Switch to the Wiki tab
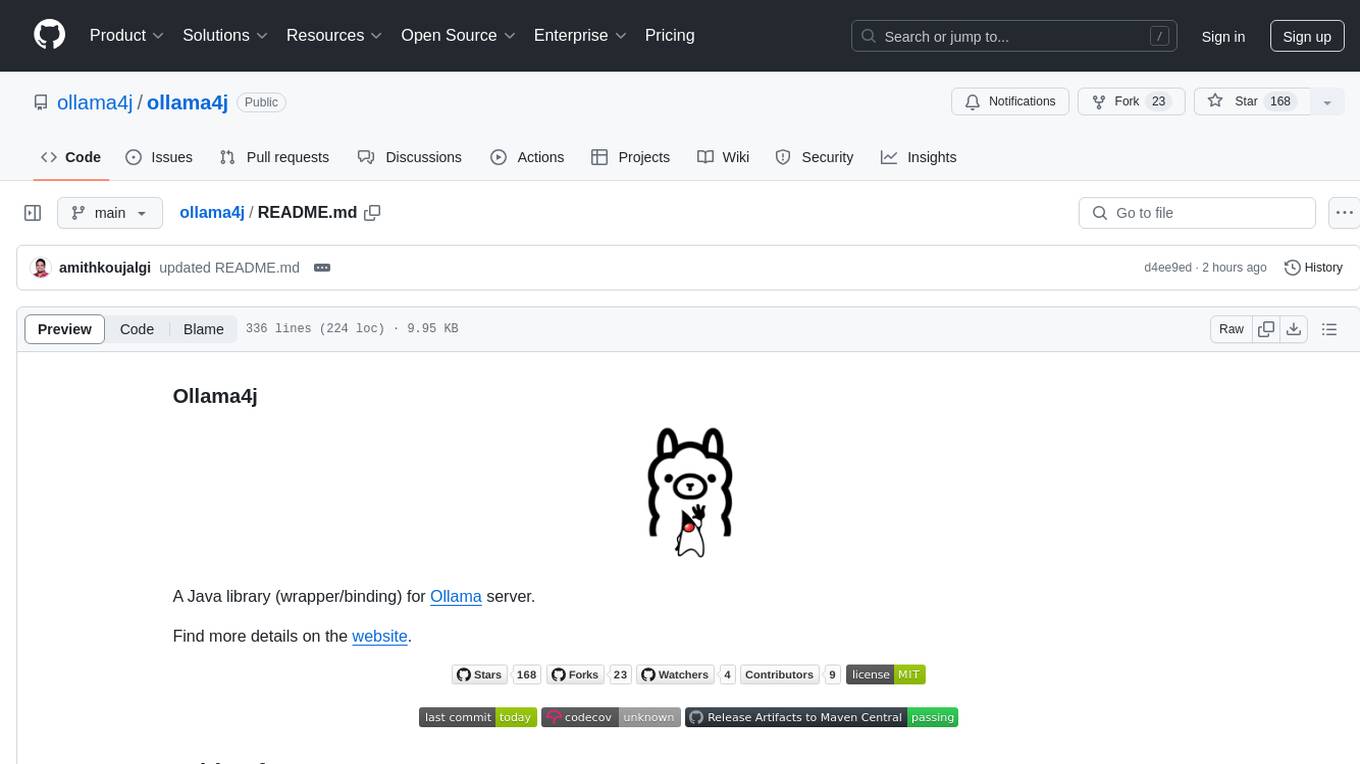Viewport: 1360px width, 764px height. [x=723, y=157]
